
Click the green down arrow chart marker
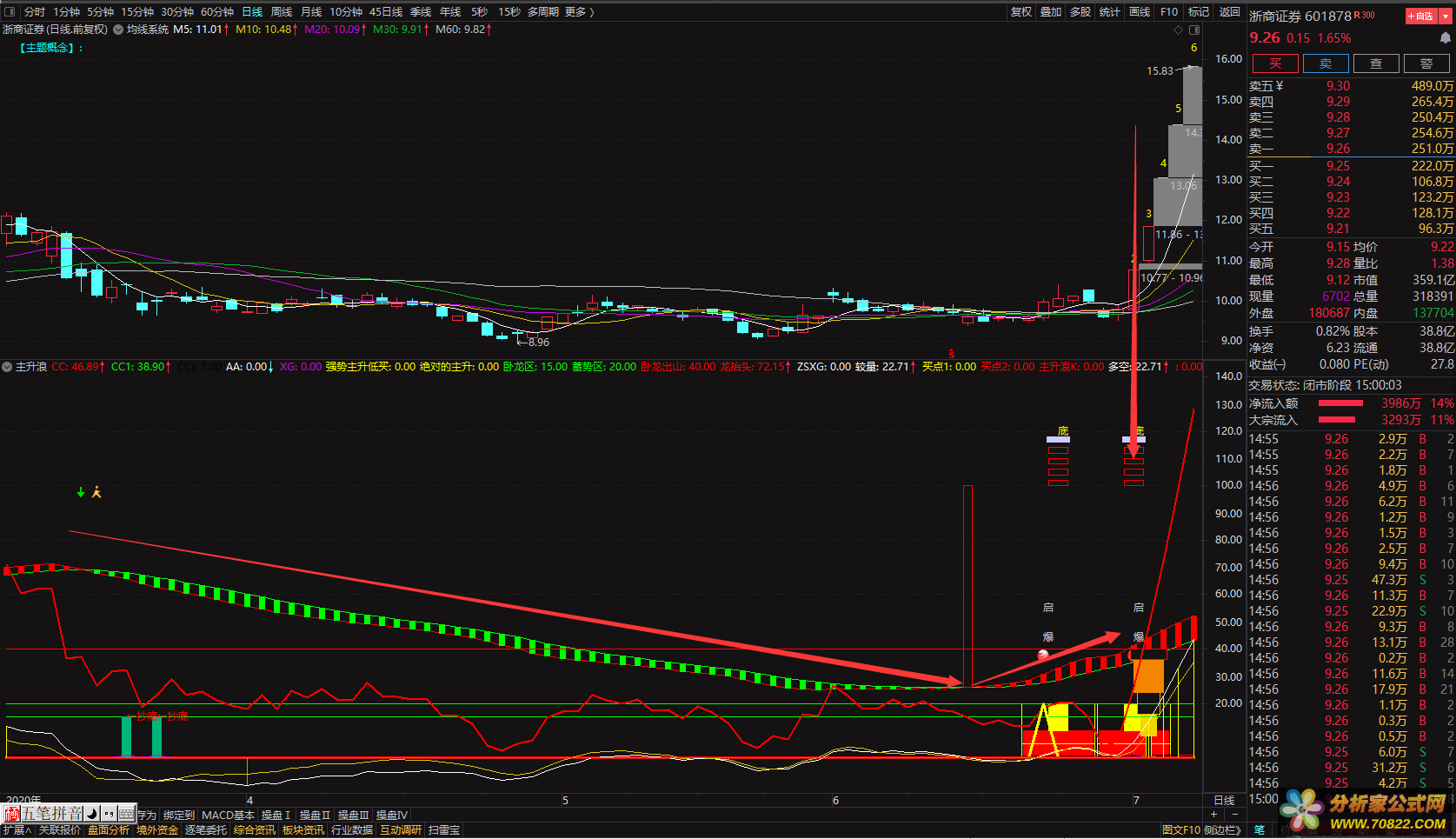(x=81, y=492)
